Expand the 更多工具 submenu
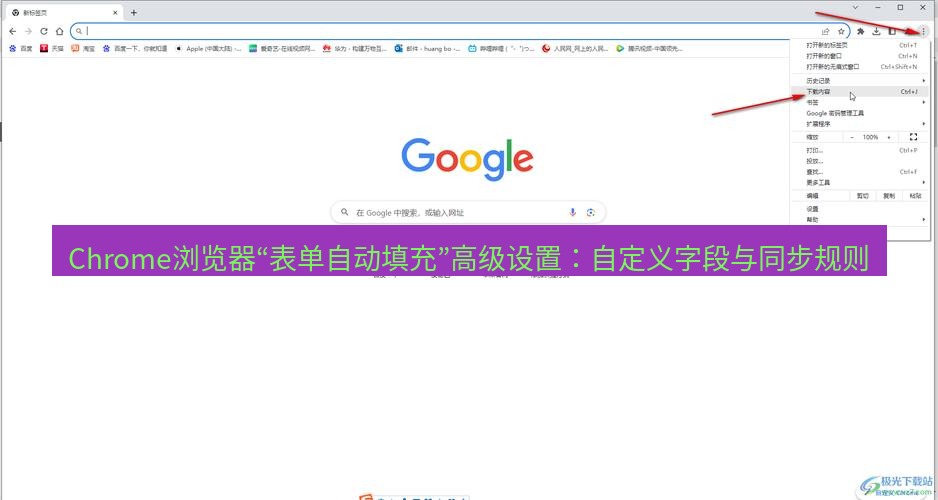The image size is (938, 500). coord(861,183)
